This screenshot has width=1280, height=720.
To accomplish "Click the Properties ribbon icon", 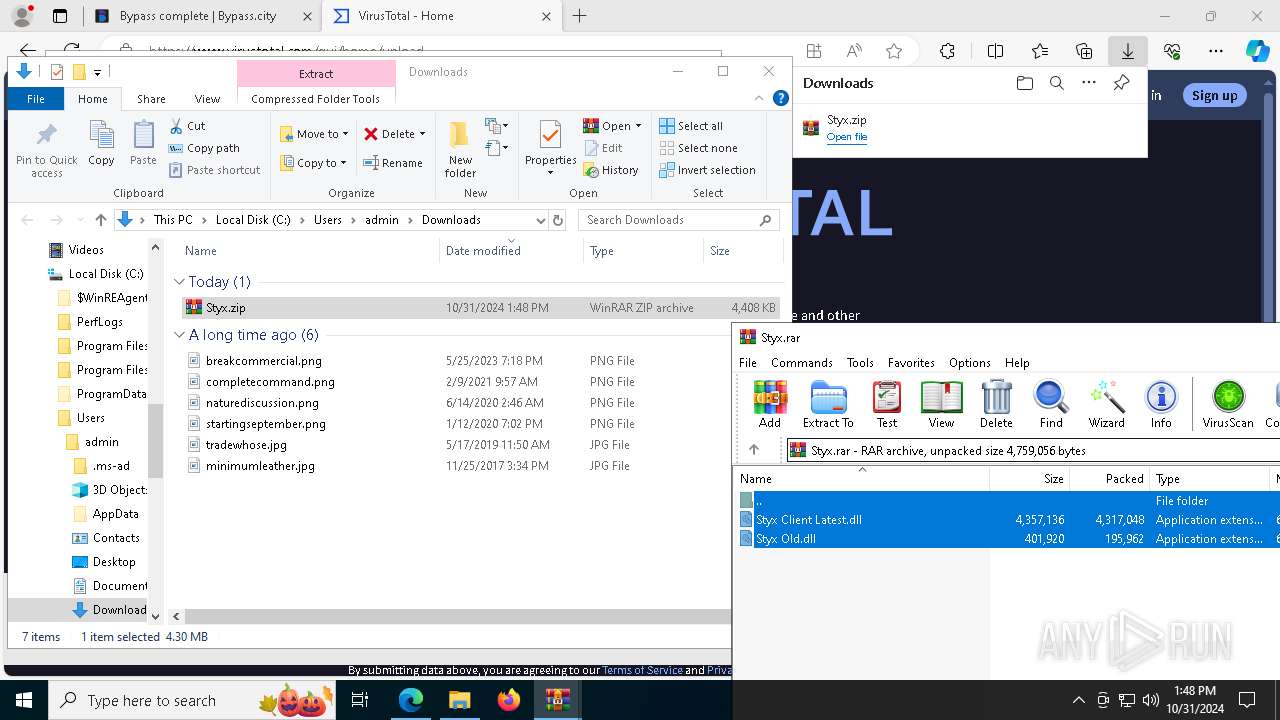I will [x=550, y=148].
